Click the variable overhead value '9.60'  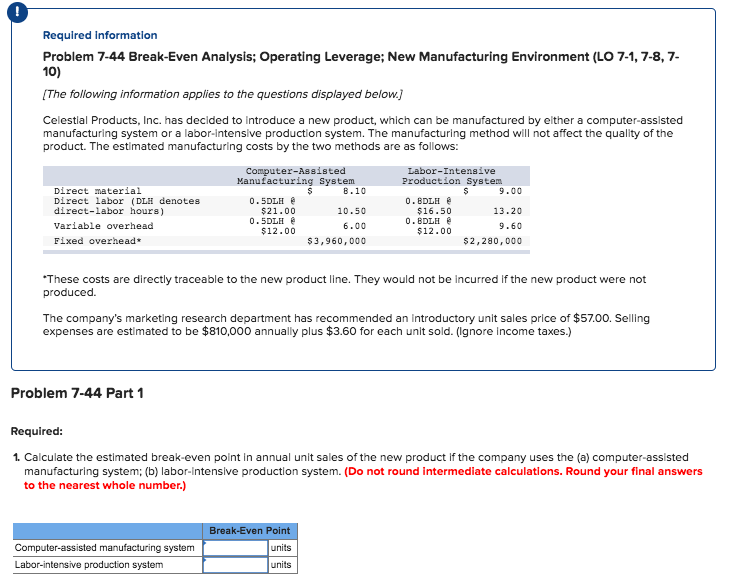pos(510,226)
